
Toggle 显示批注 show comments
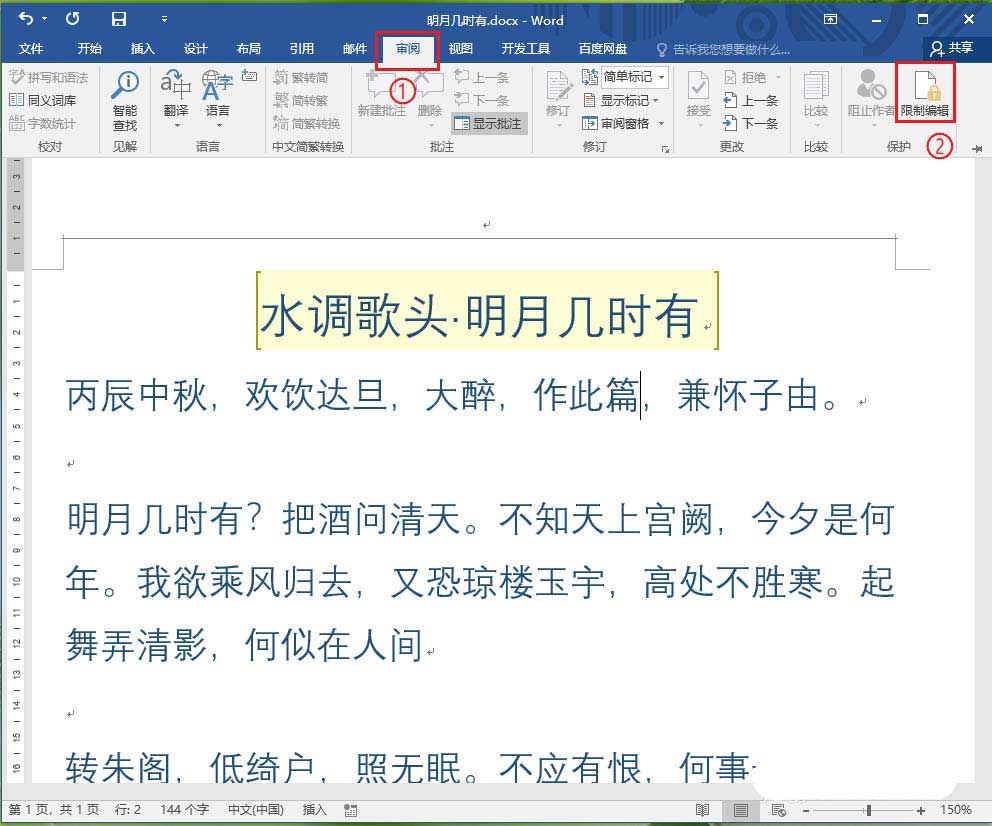489,123
